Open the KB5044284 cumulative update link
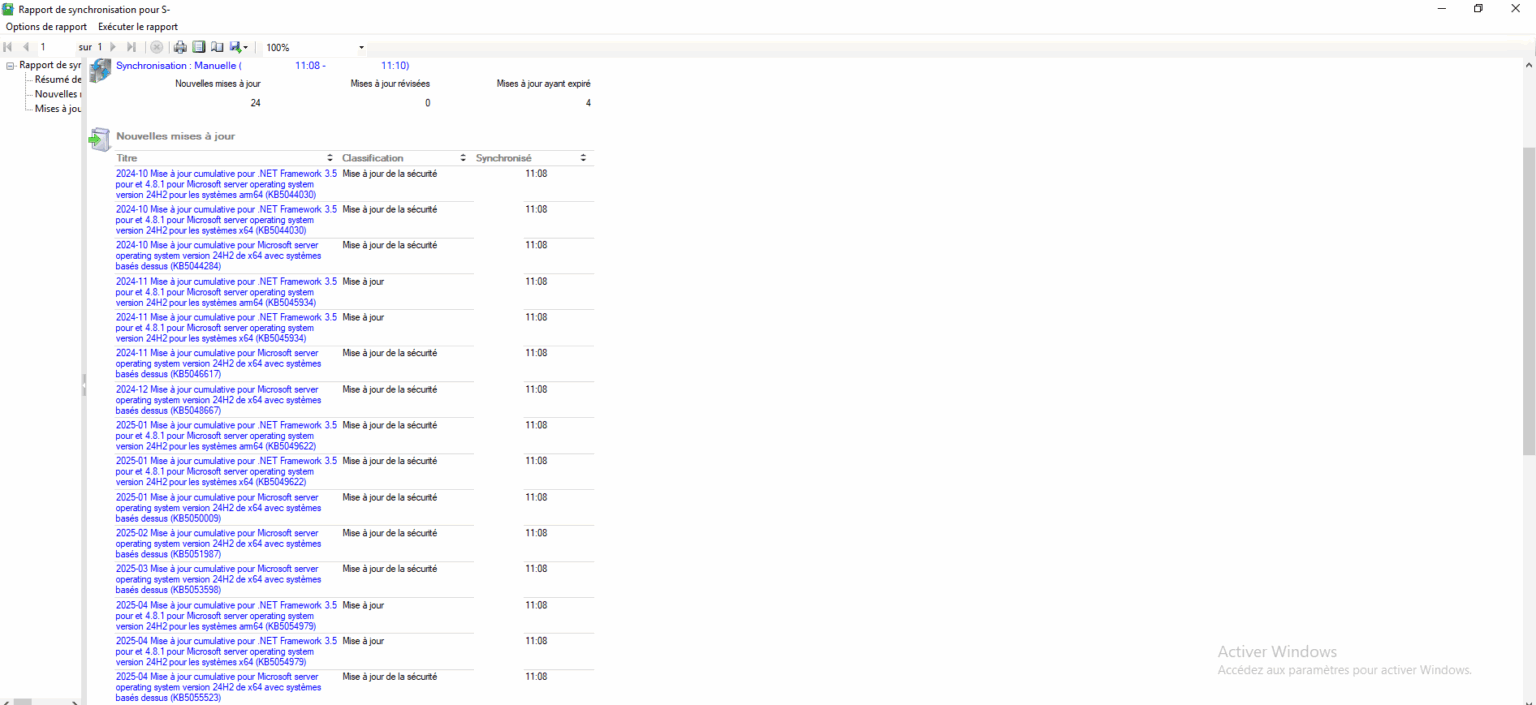The height and width of the screenshot is (705, 1536). pos(217,255)
